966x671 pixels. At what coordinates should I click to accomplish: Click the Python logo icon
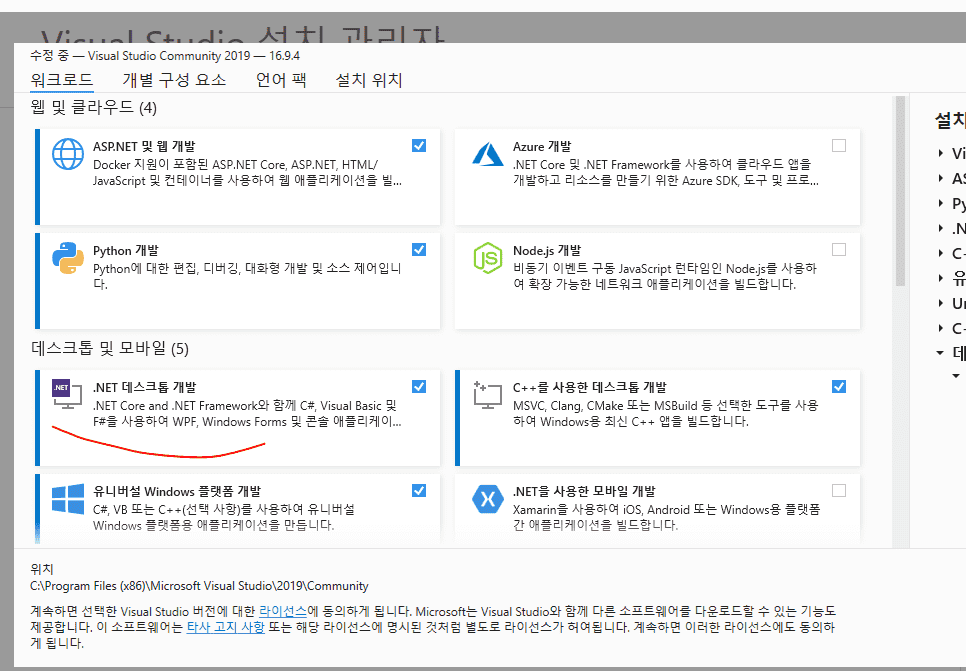click(x=68, y=258)
